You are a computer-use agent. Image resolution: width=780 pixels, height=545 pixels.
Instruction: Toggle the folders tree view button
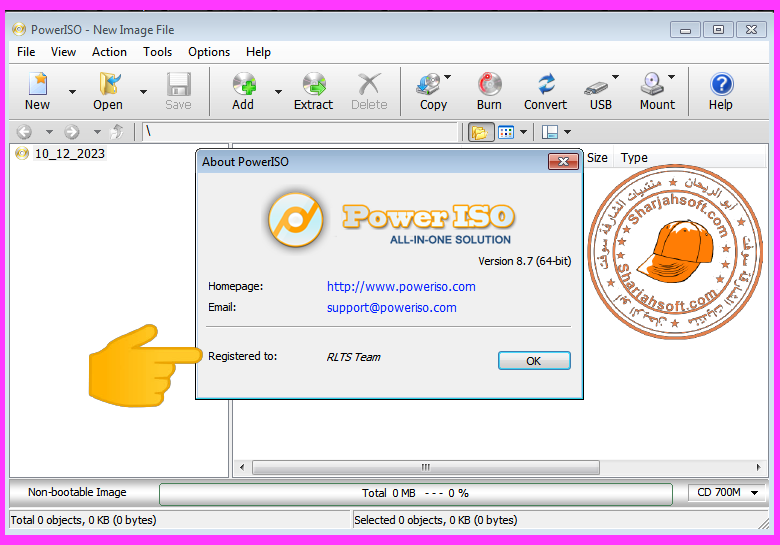[481, 132]
